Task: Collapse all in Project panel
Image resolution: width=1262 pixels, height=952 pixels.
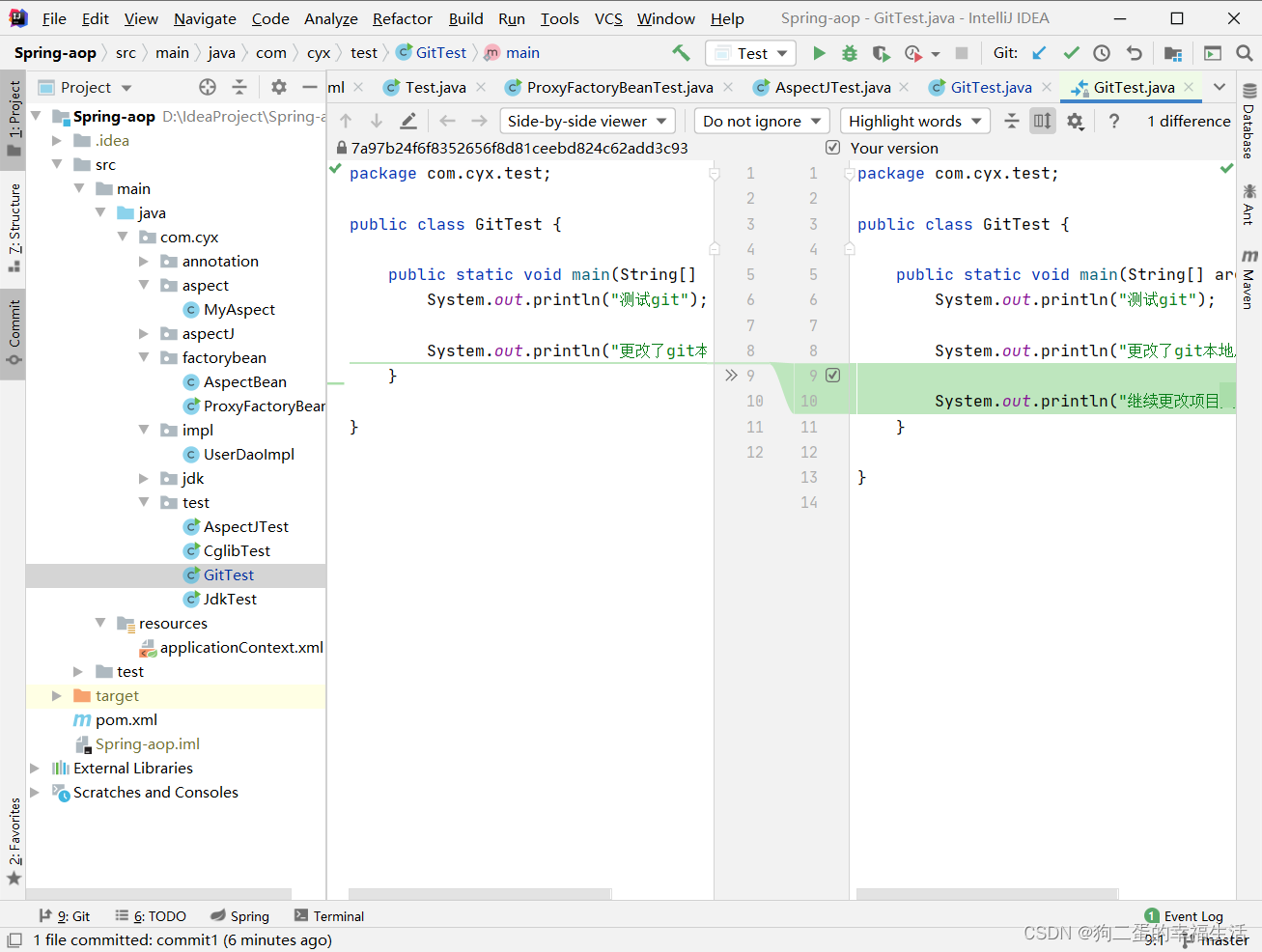Action: point(239,87)
